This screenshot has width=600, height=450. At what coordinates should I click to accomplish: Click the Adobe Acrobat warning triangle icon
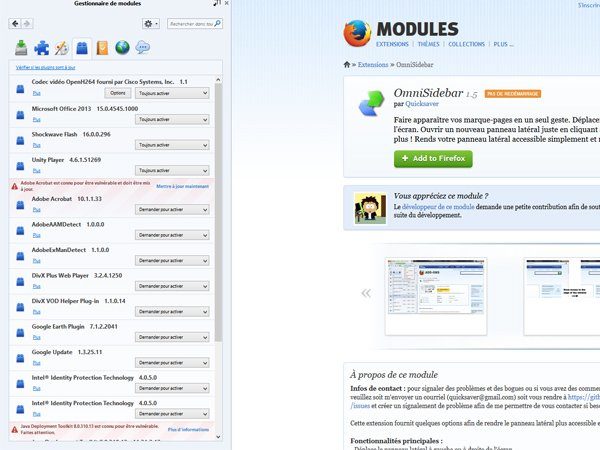15,186
